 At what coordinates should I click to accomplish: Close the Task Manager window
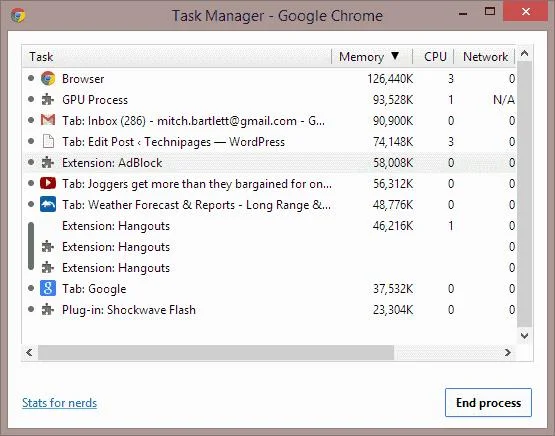tap(526, 11)
